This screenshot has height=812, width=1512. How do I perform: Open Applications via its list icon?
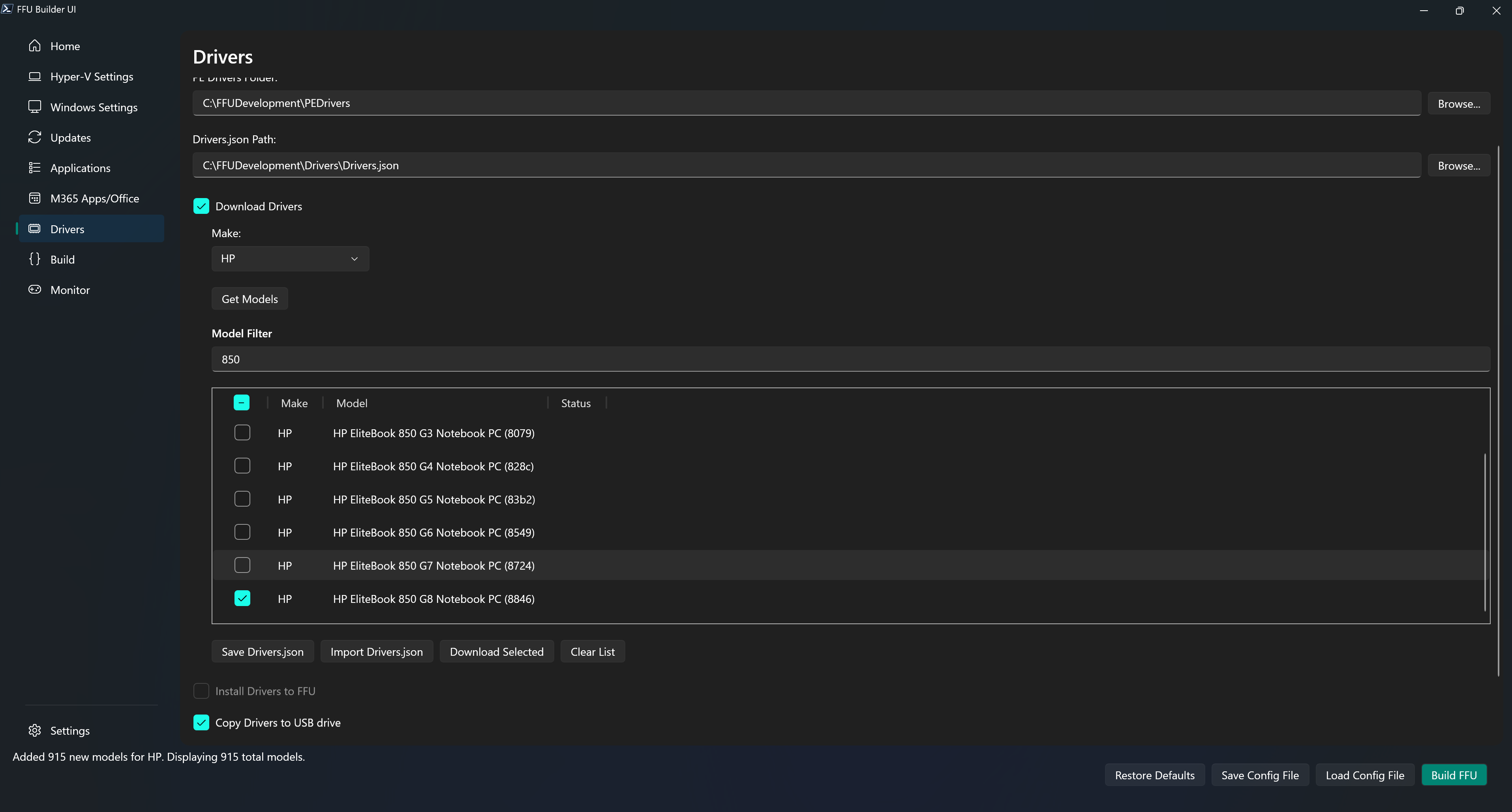coord(35,168)
